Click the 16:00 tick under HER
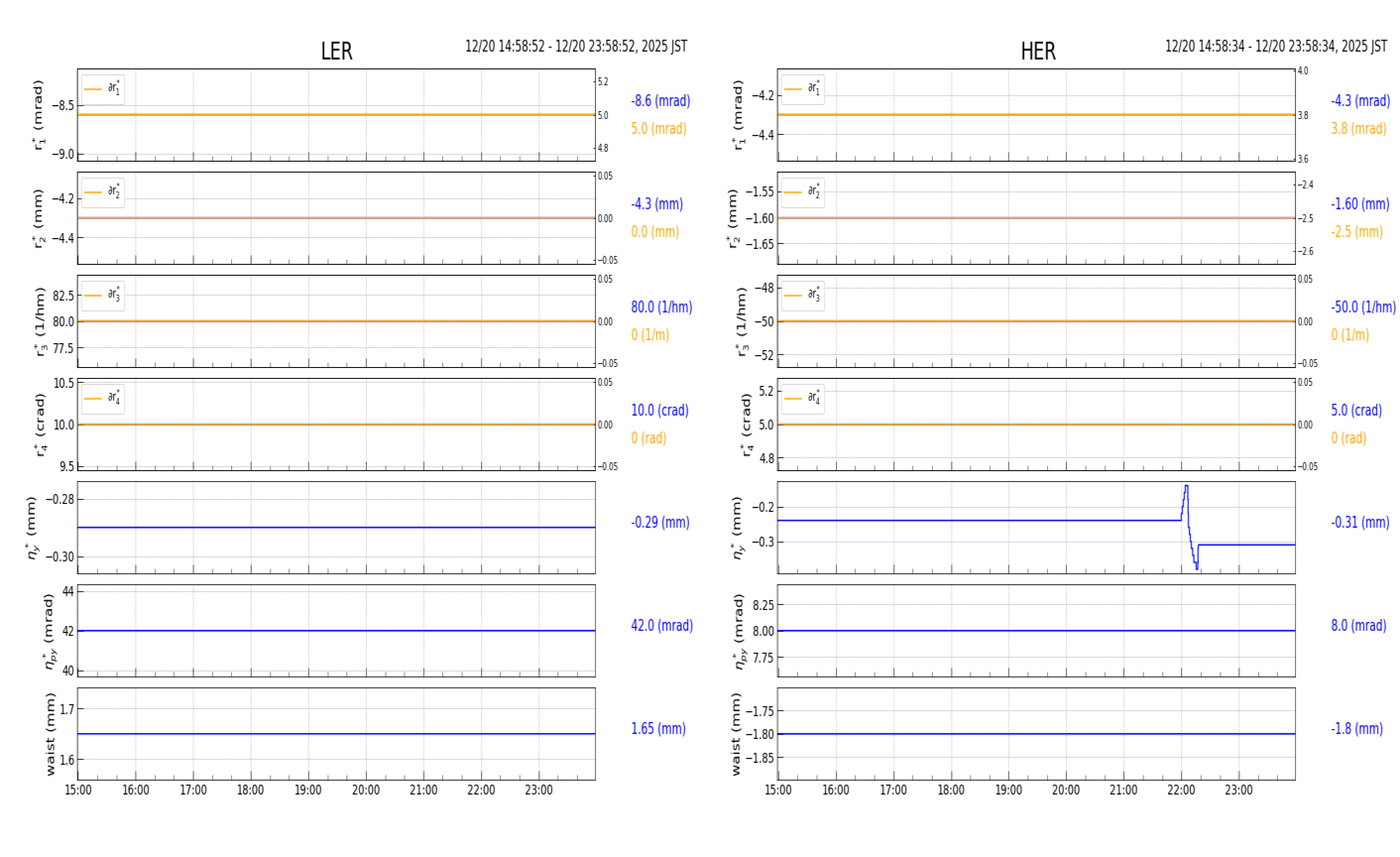Viewport: 1400px width, 857px height. 836,791
